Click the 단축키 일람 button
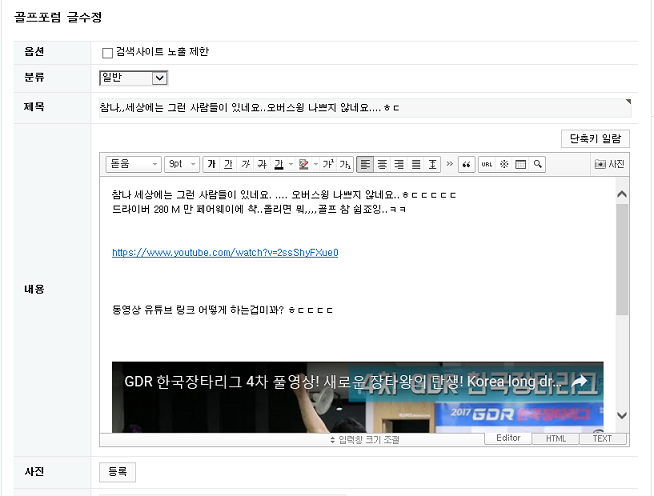654x496 pixels. point(595,139)
